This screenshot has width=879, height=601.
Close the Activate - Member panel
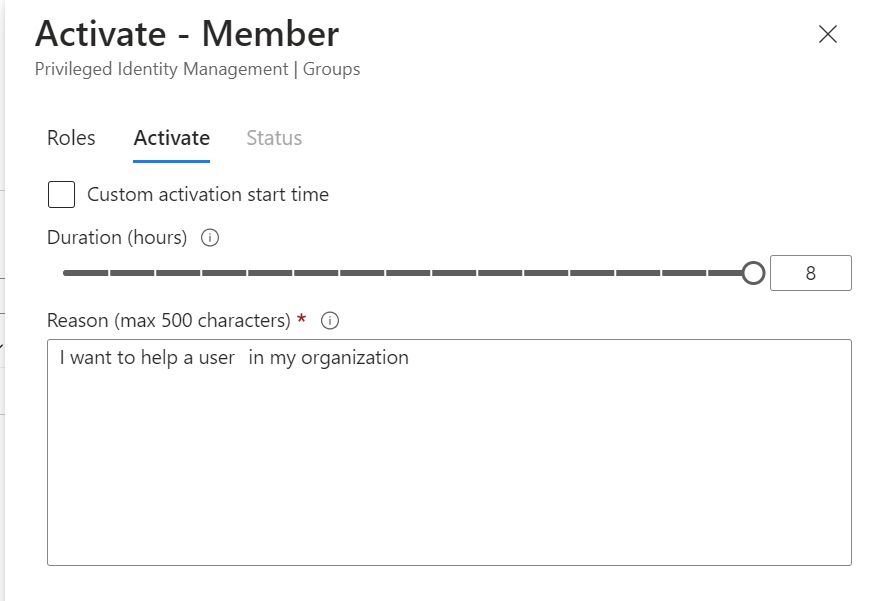click(827, 35)
